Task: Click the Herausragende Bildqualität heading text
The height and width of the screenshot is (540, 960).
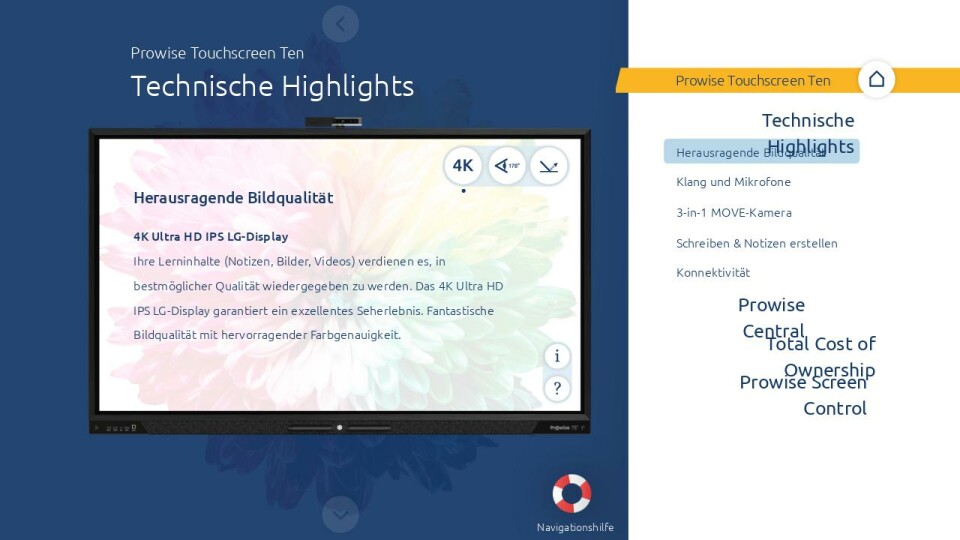Action: click(x=233, y=198)
